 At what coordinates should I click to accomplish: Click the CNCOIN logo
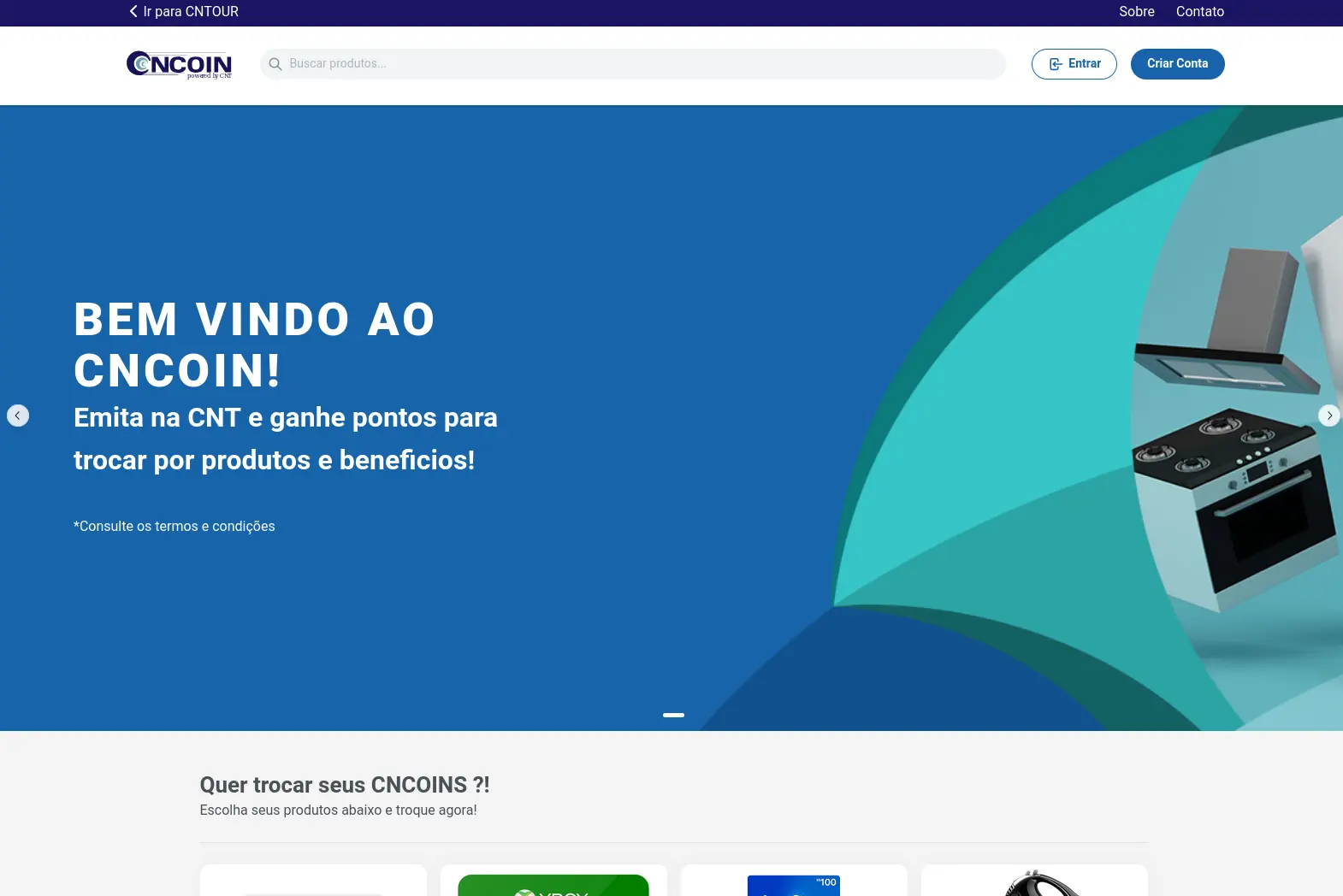click(x=180, y=64)
